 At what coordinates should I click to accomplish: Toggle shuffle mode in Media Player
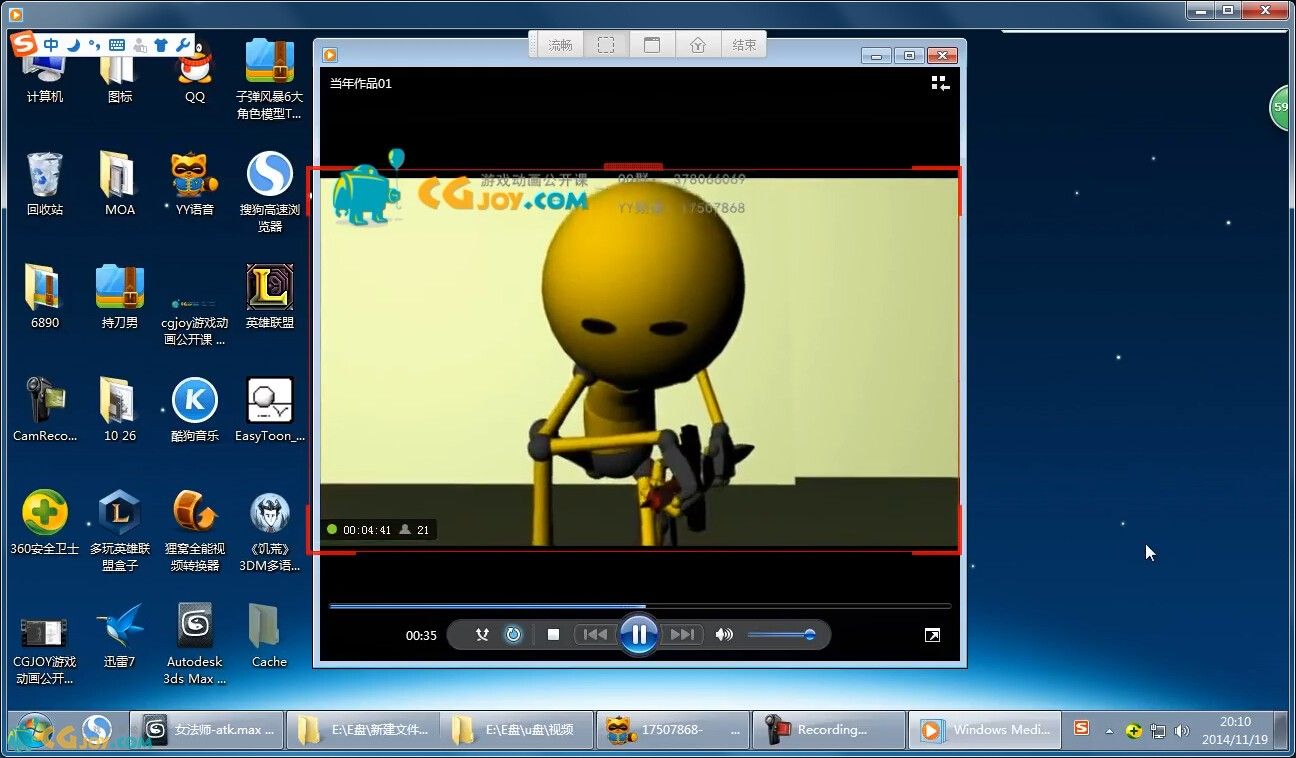coord(482,635)
